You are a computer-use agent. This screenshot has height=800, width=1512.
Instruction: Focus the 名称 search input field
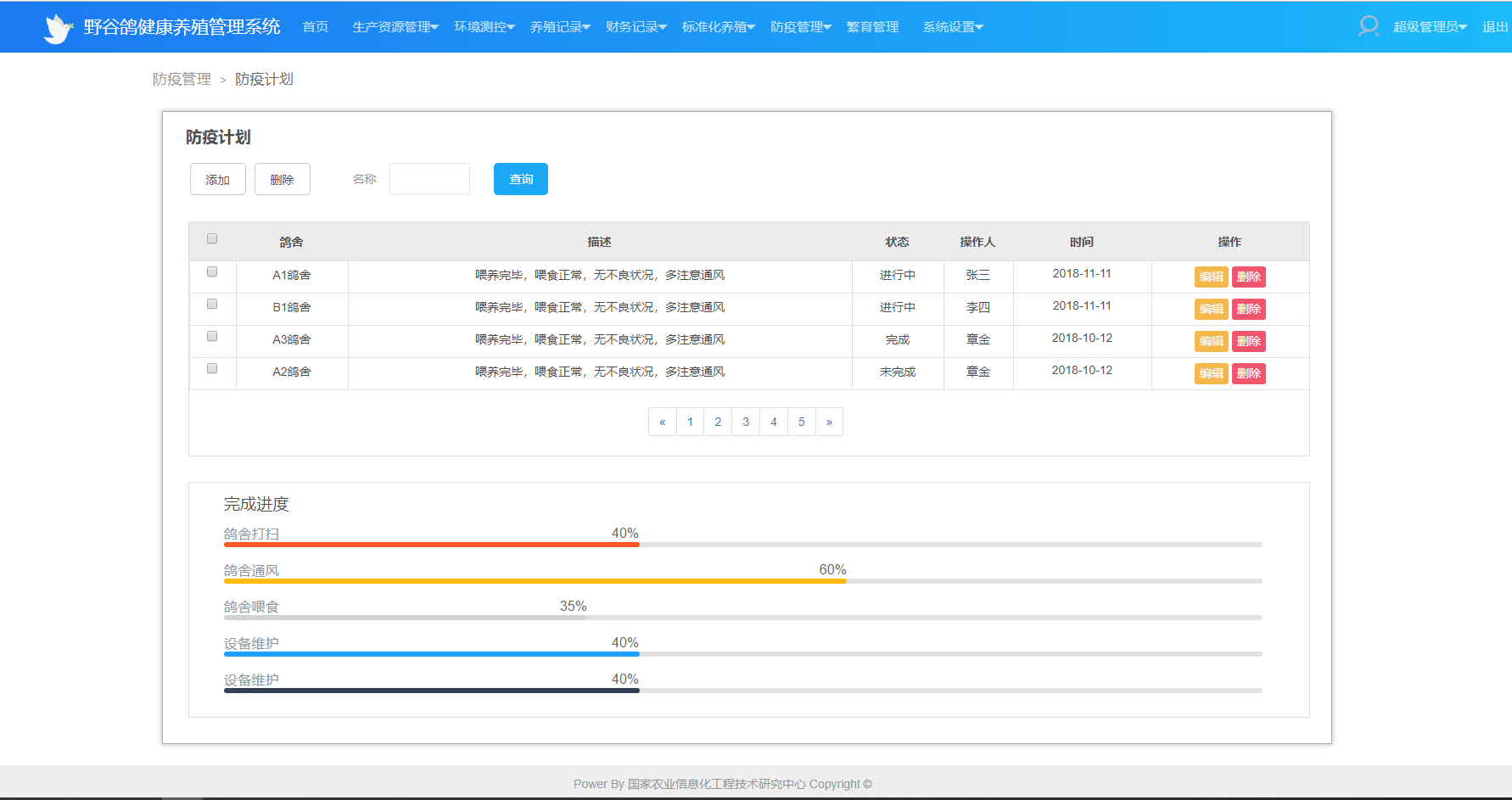(429, 179)
